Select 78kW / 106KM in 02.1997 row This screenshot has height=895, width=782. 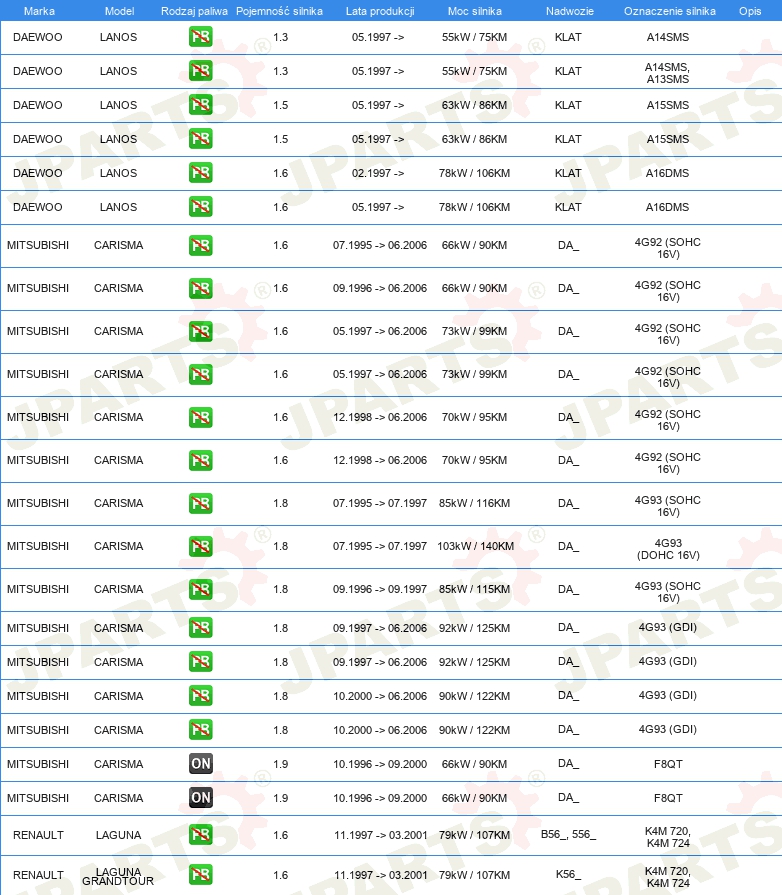tap(474, 173)
